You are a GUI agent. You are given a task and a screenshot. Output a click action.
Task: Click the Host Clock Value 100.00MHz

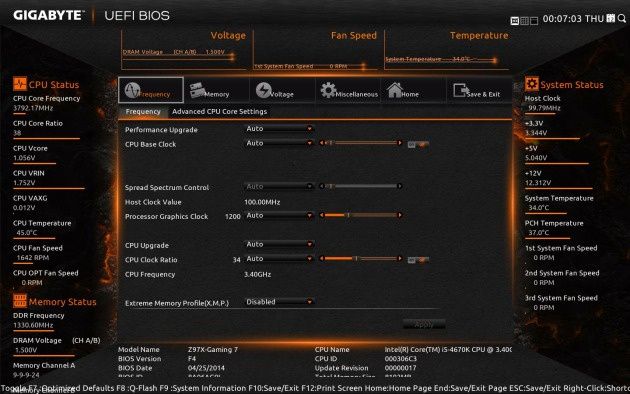click(262, 202)
